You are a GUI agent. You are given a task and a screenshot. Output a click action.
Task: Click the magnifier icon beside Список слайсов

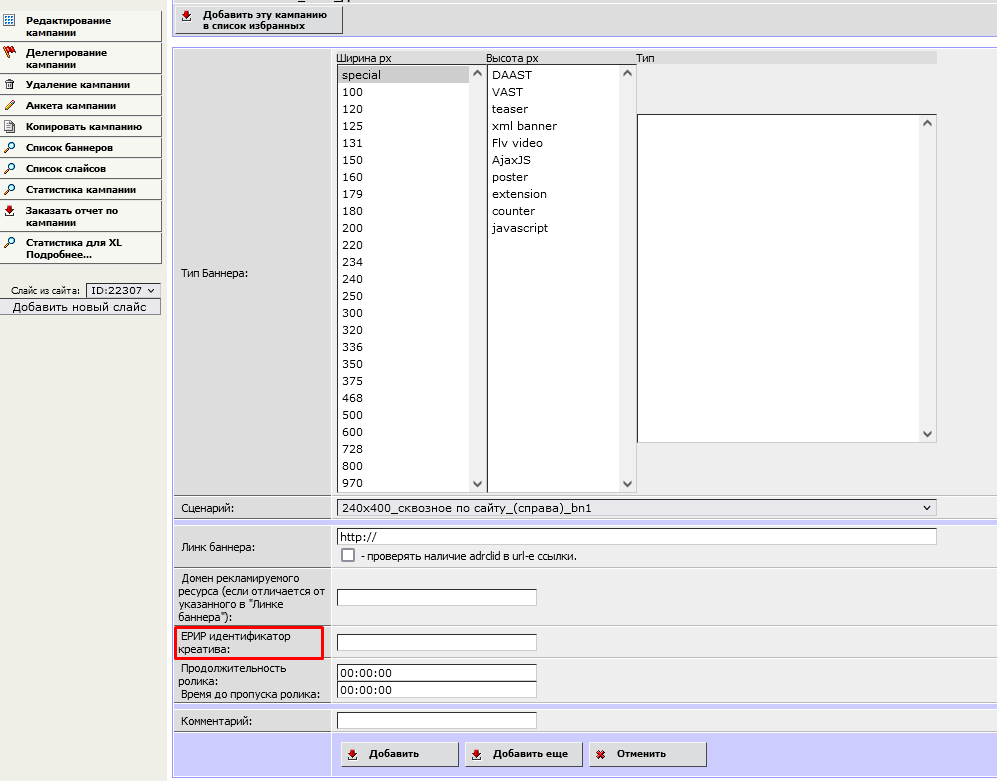10,169
